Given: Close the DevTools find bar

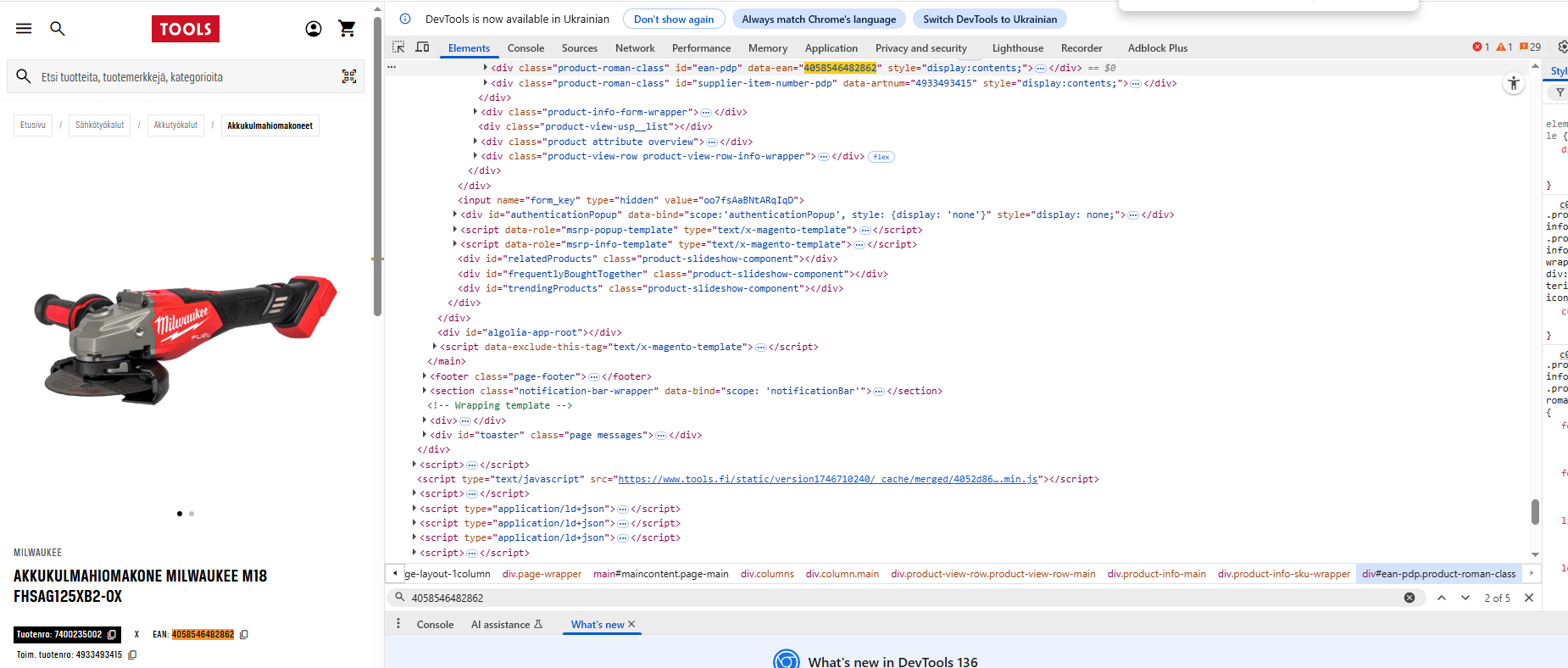Looking at the screenshot, I should pyautogui.click(x=1529, y=598).
